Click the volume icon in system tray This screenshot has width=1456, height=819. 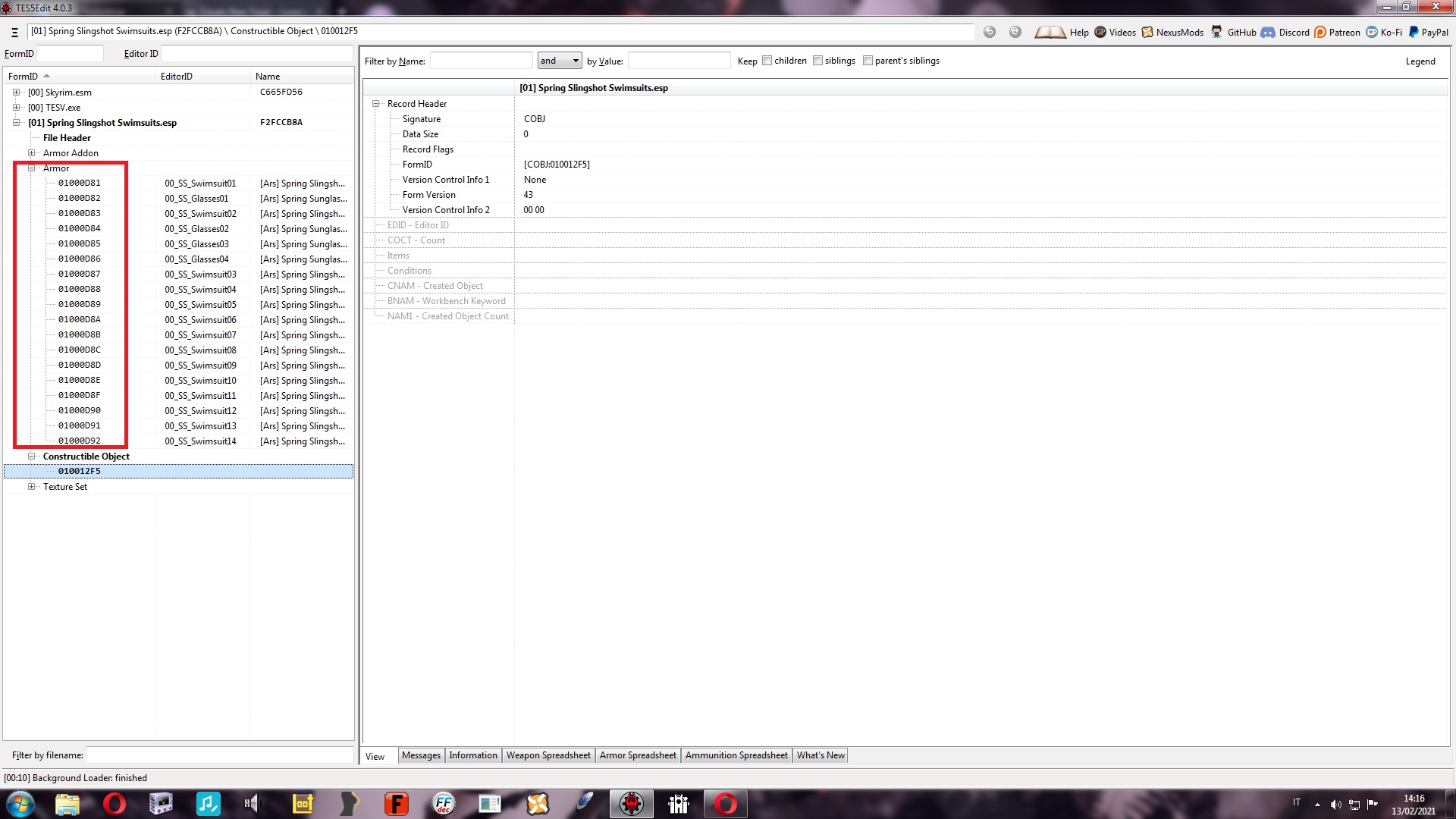click(1336, 805)
